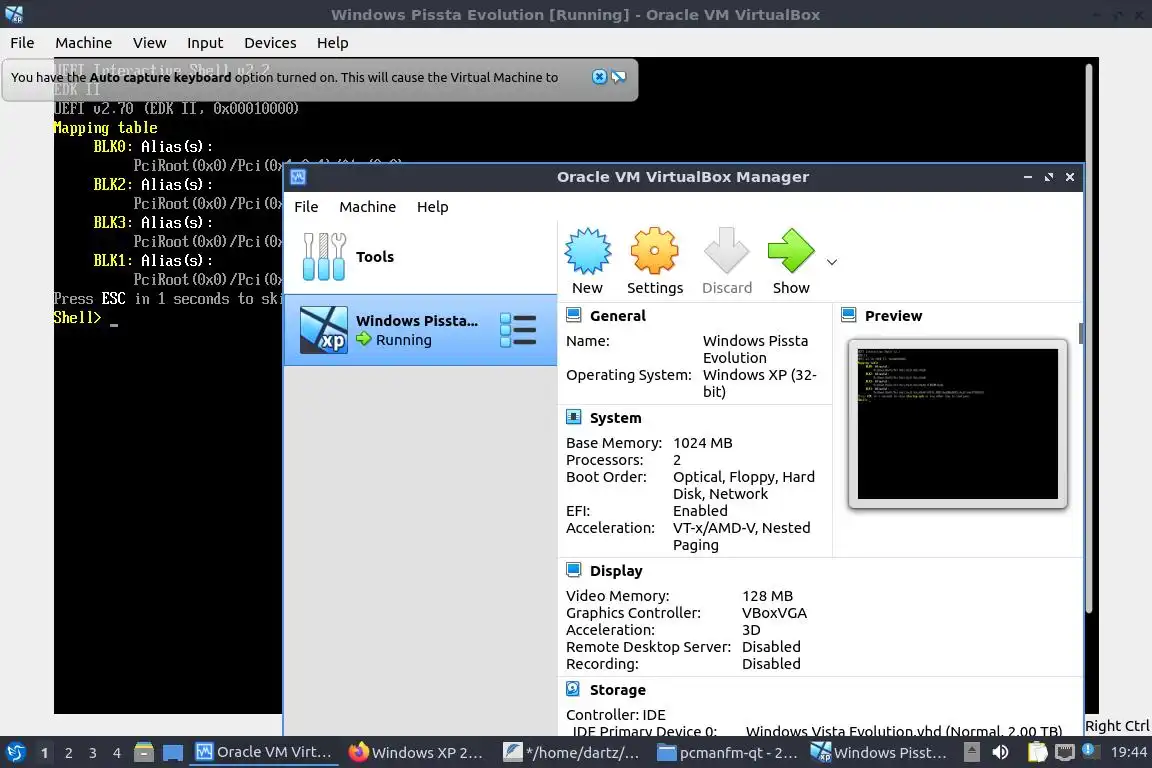This screenshot has height=768, width=1152.
Task: Click the General section header link
Action: click(x=617, y=316)
